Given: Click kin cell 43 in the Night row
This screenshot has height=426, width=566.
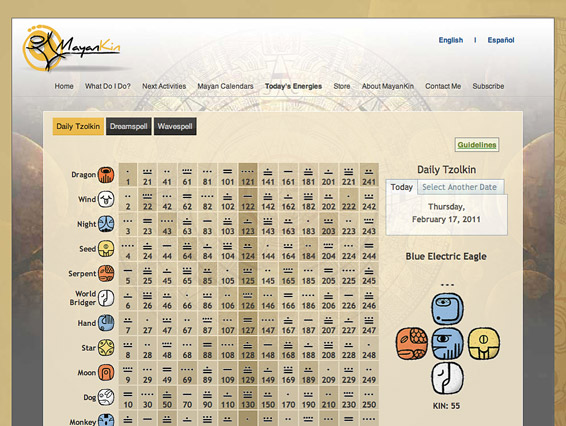Looking at the screenshot, I should tap(167, 224).
